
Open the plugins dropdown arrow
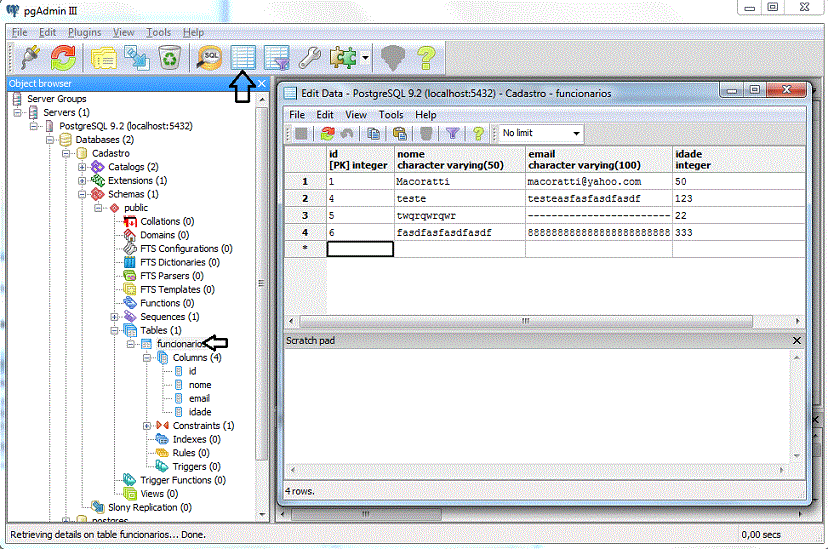point(365,58)
